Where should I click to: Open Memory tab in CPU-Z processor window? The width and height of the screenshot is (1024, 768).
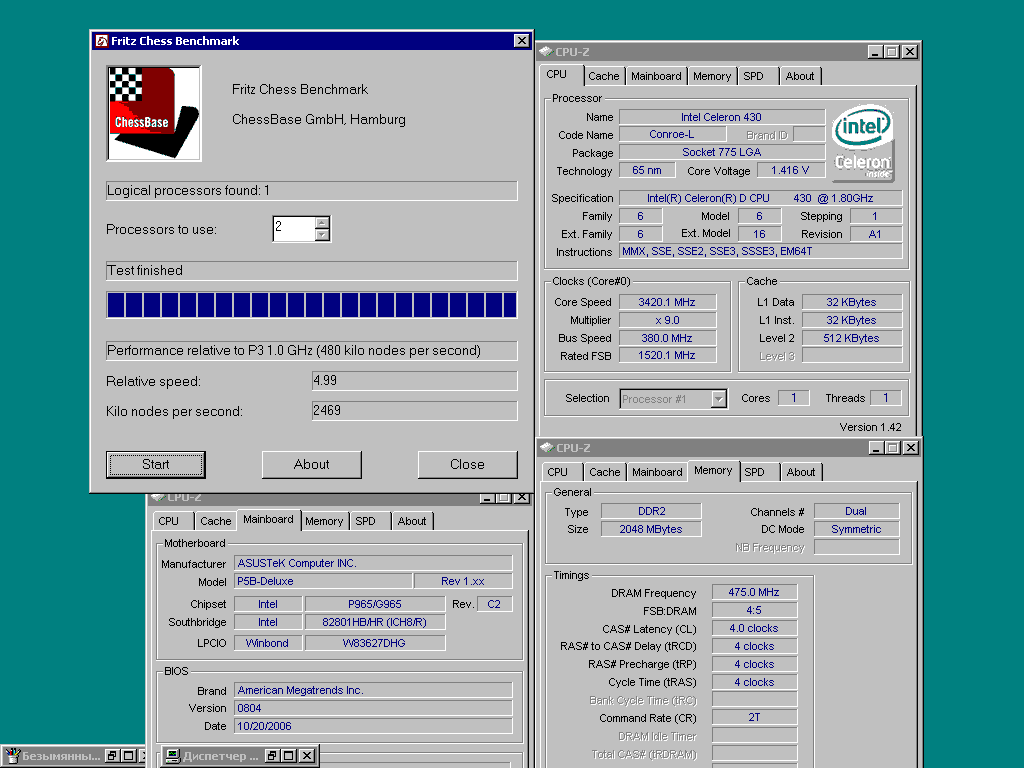pos(712,76)
